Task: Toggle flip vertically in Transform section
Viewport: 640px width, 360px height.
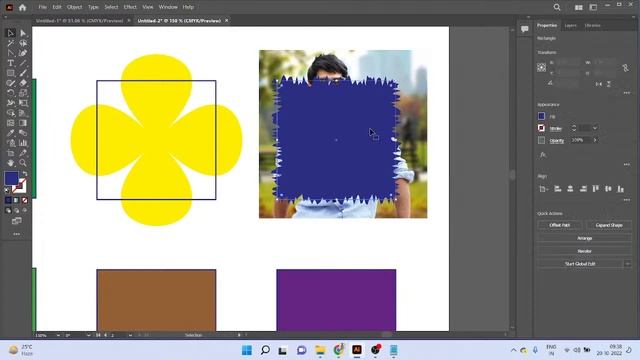Action: [609, 84]
